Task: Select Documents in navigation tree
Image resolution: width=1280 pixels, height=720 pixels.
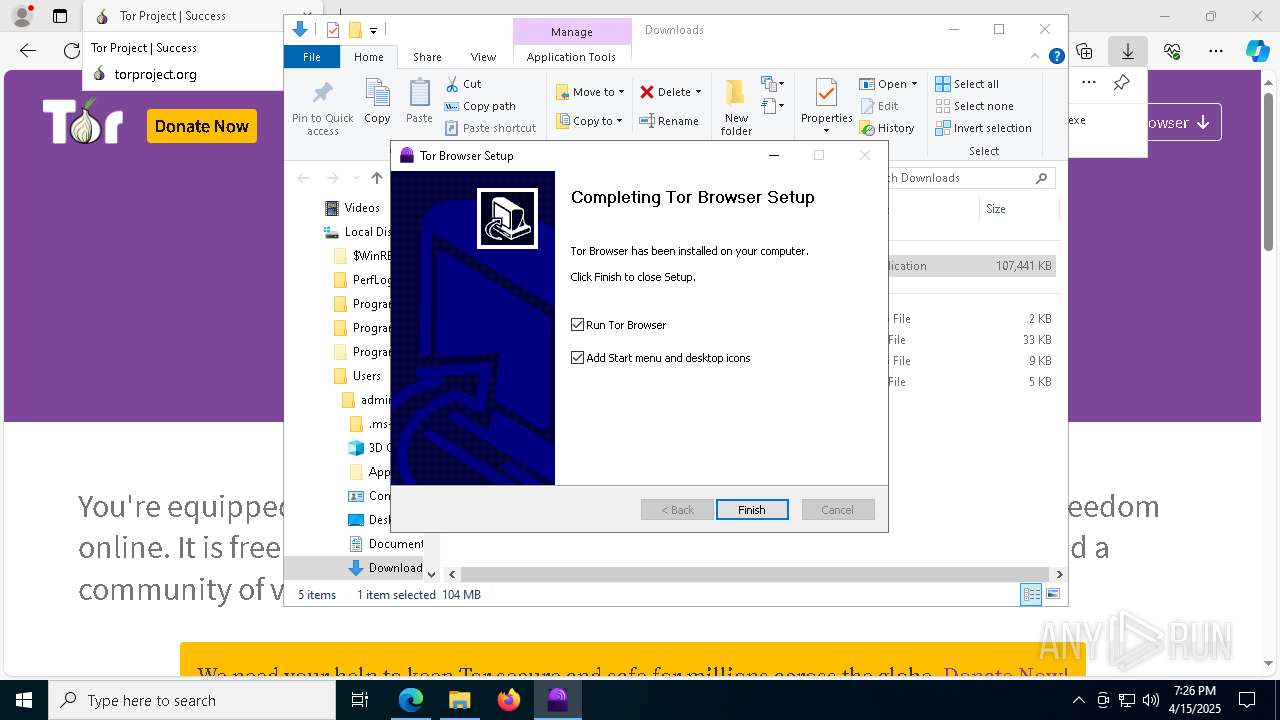Action: 386,544
